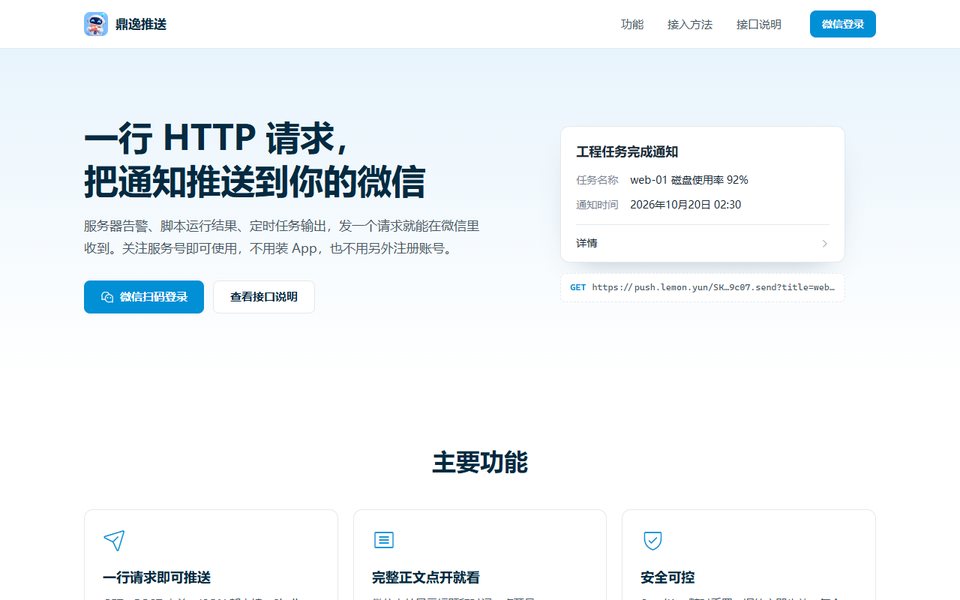
Task: Click the 通知时间 field label
Action: coord(597,204)
